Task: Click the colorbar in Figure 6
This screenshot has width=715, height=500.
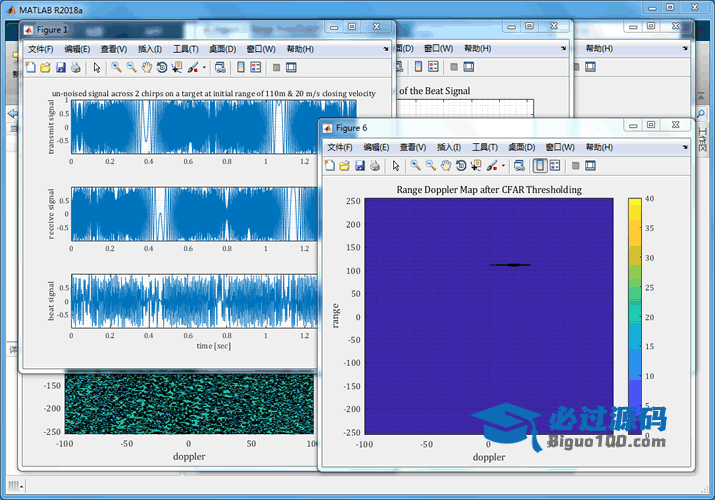Action: [x=635, y=316]
